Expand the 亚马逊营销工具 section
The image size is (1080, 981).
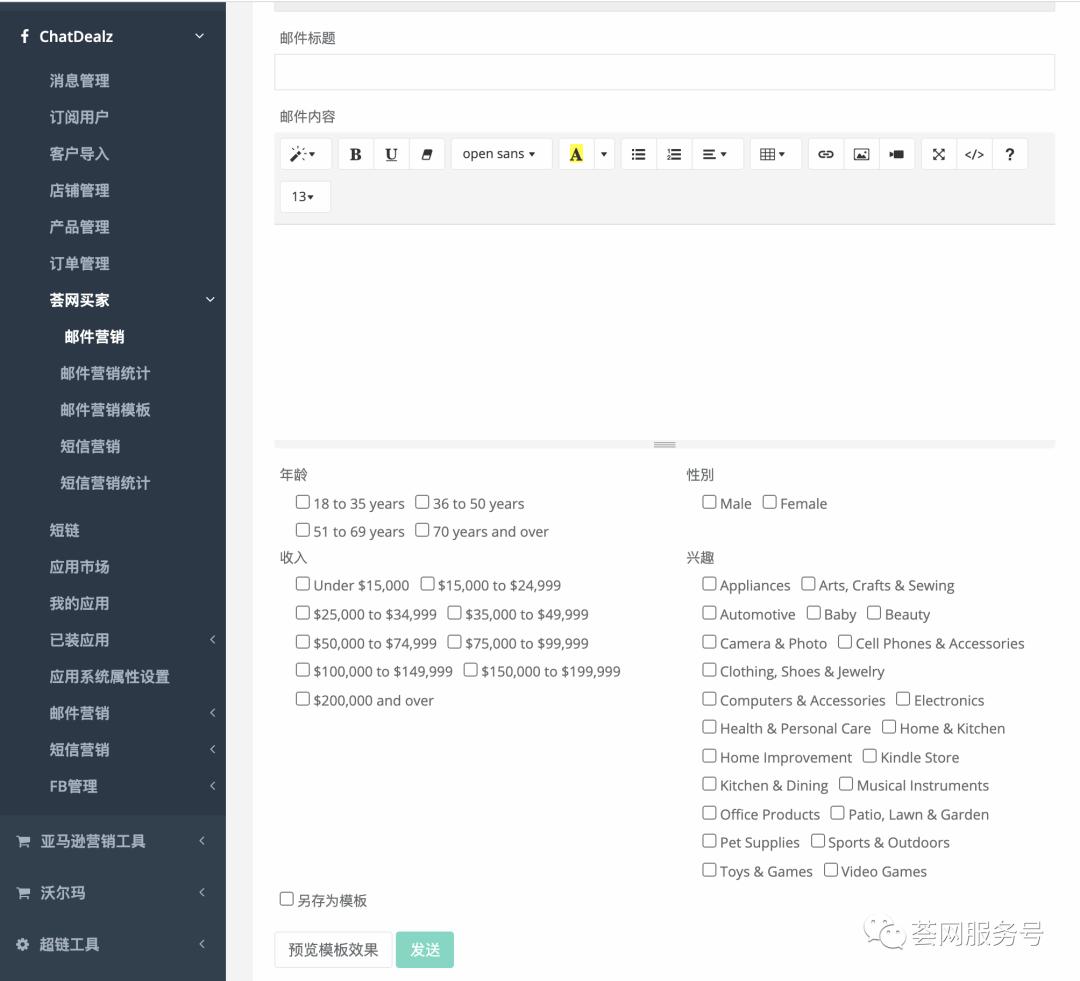[x=202, y=840]
